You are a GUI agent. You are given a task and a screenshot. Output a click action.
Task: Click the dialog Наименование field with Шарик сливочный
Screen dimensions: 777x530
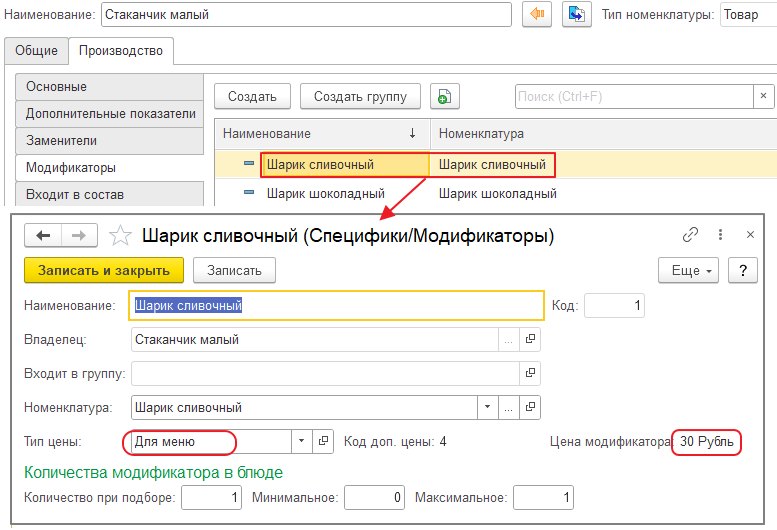pos(336,305)
